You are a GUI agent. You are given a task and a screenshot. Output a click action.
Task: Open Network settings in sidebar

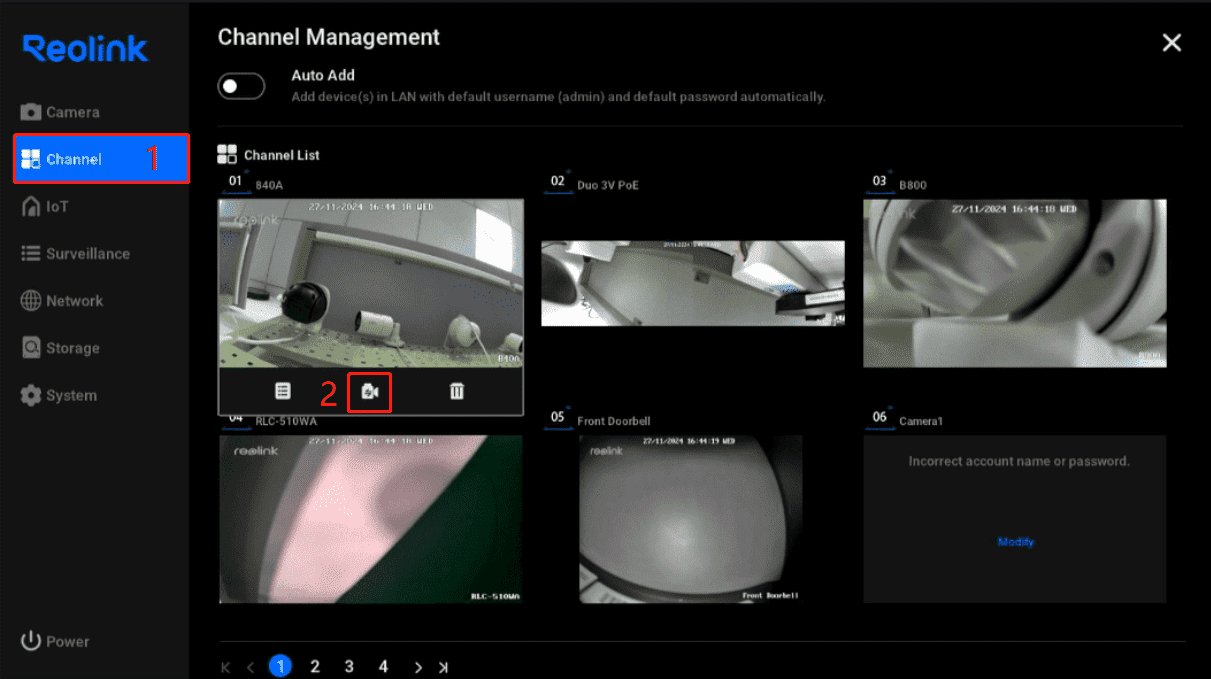(61, 301)
